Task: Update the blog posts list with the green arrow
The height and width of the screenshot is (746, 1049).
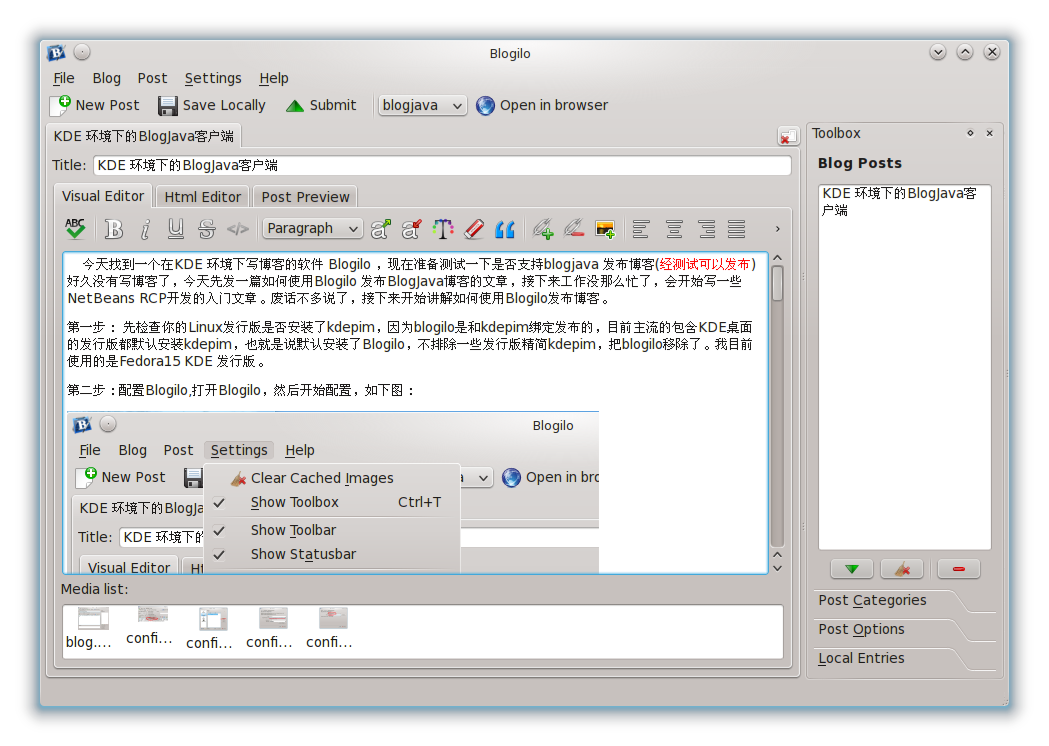Action: (x=852, y=569)
